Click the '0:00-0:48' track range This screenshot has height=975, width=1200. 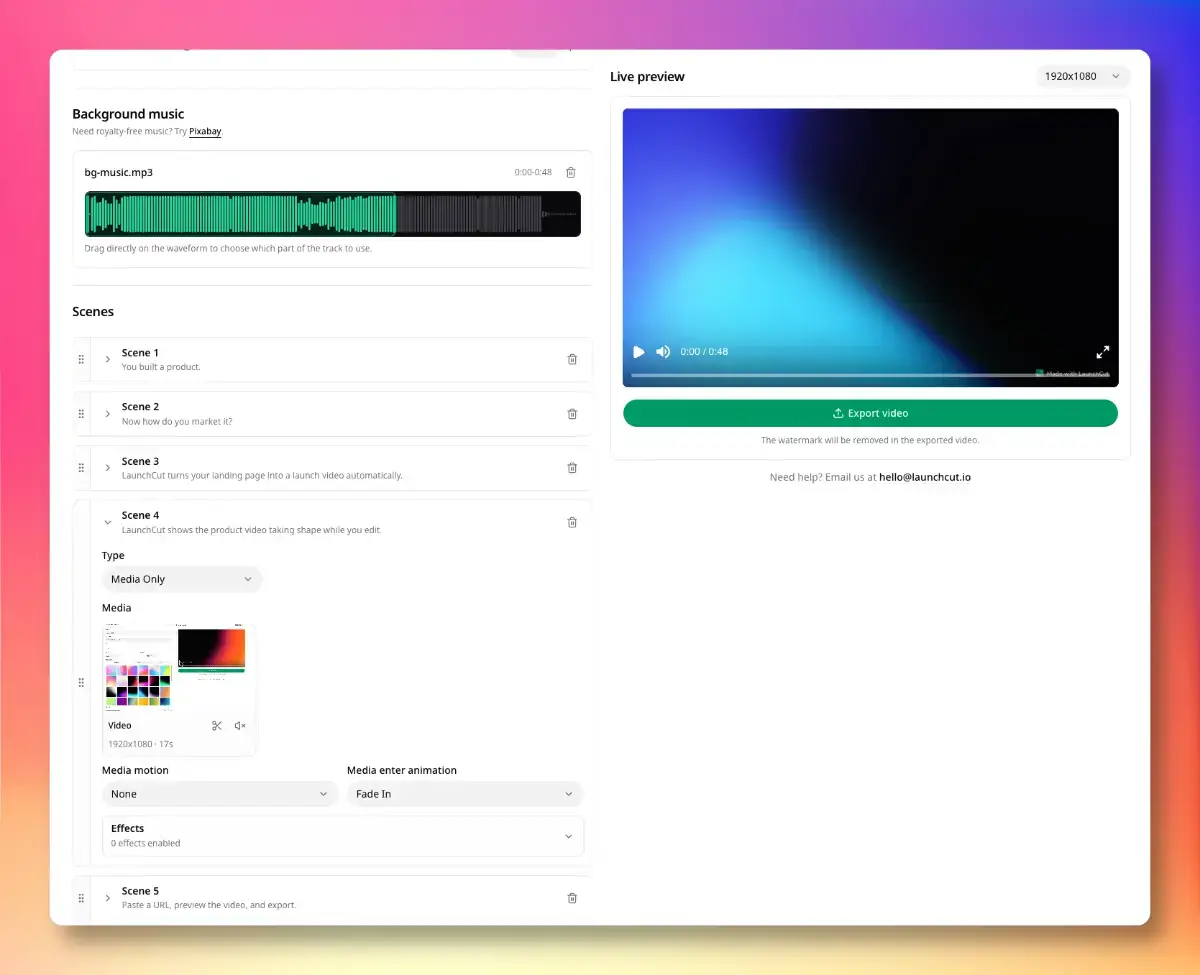point(533,172)
